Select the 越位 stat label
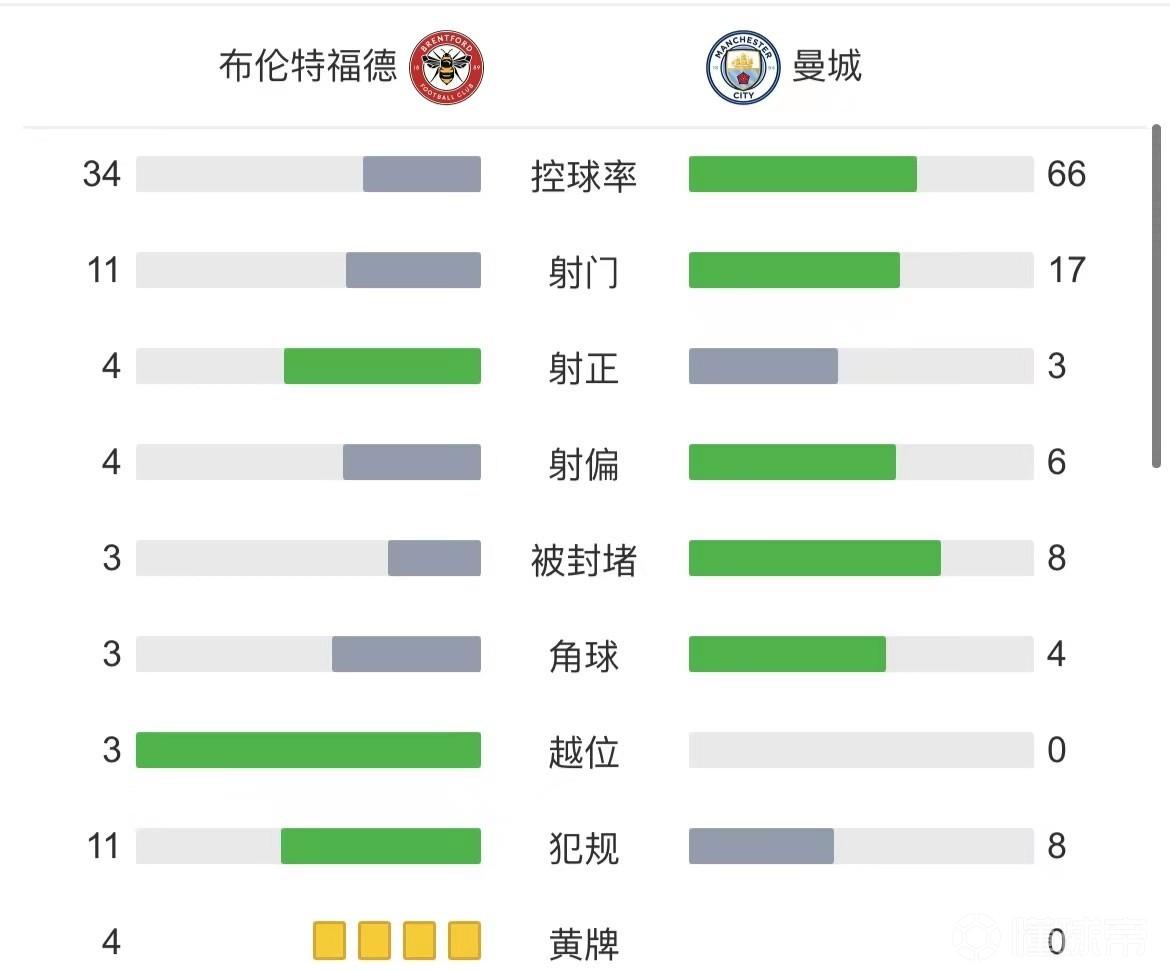 click(x=584, y=752)
